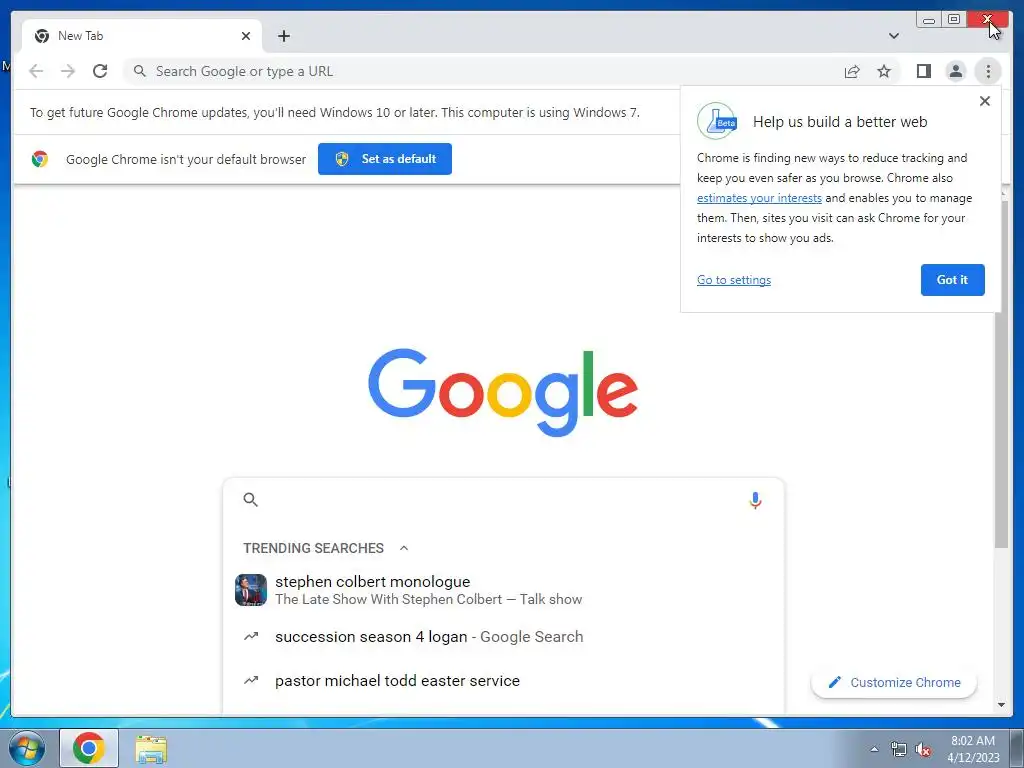1024x768 pixels.
Task: Select stephen colbert monologue suggestion
Action: click(x=503, y=590)
